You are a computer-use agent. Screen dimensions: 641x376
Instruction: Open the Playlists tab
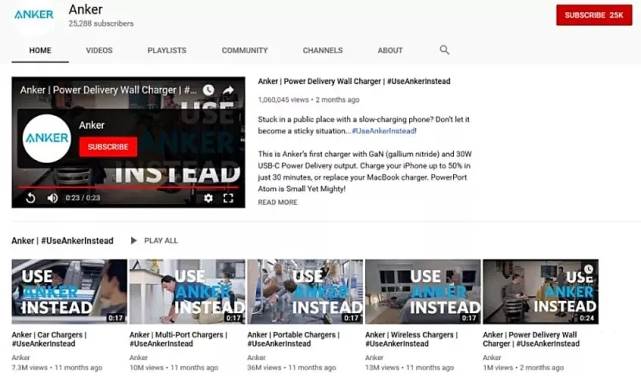coord(167,51)
